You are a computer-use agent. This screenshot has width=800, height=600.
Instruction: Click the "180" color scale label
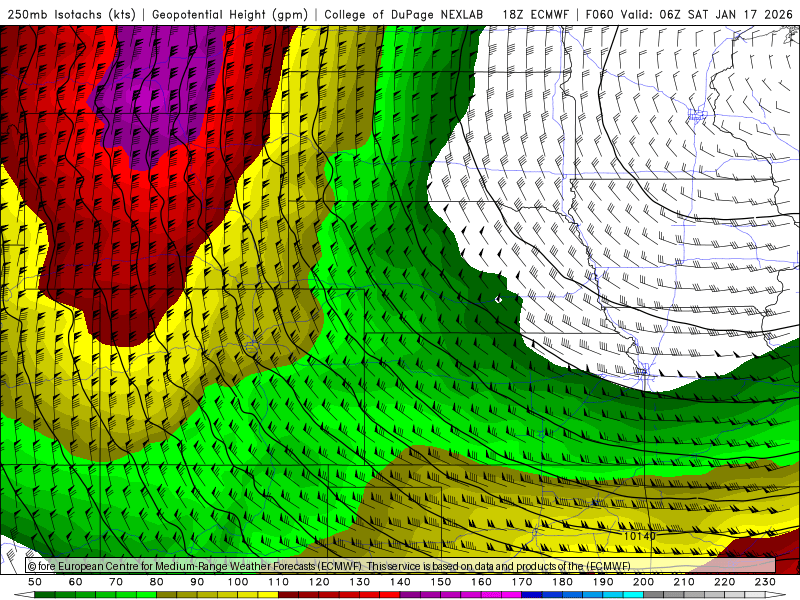point(563,582)
